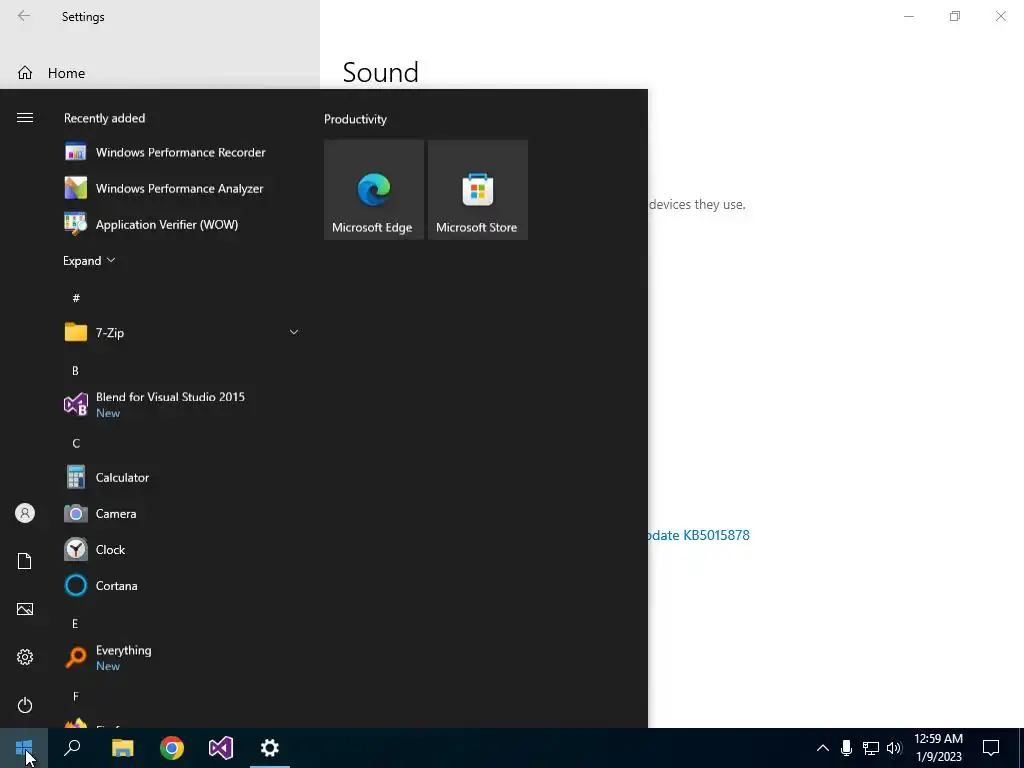The image size is (1024, 768).
Task: Open the Clock app
Action: tap(181, 550)
